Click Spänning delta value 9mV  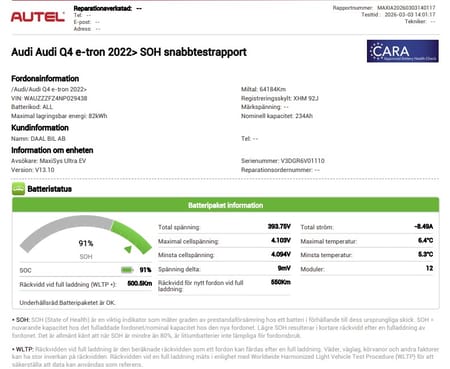click(284, 268)
